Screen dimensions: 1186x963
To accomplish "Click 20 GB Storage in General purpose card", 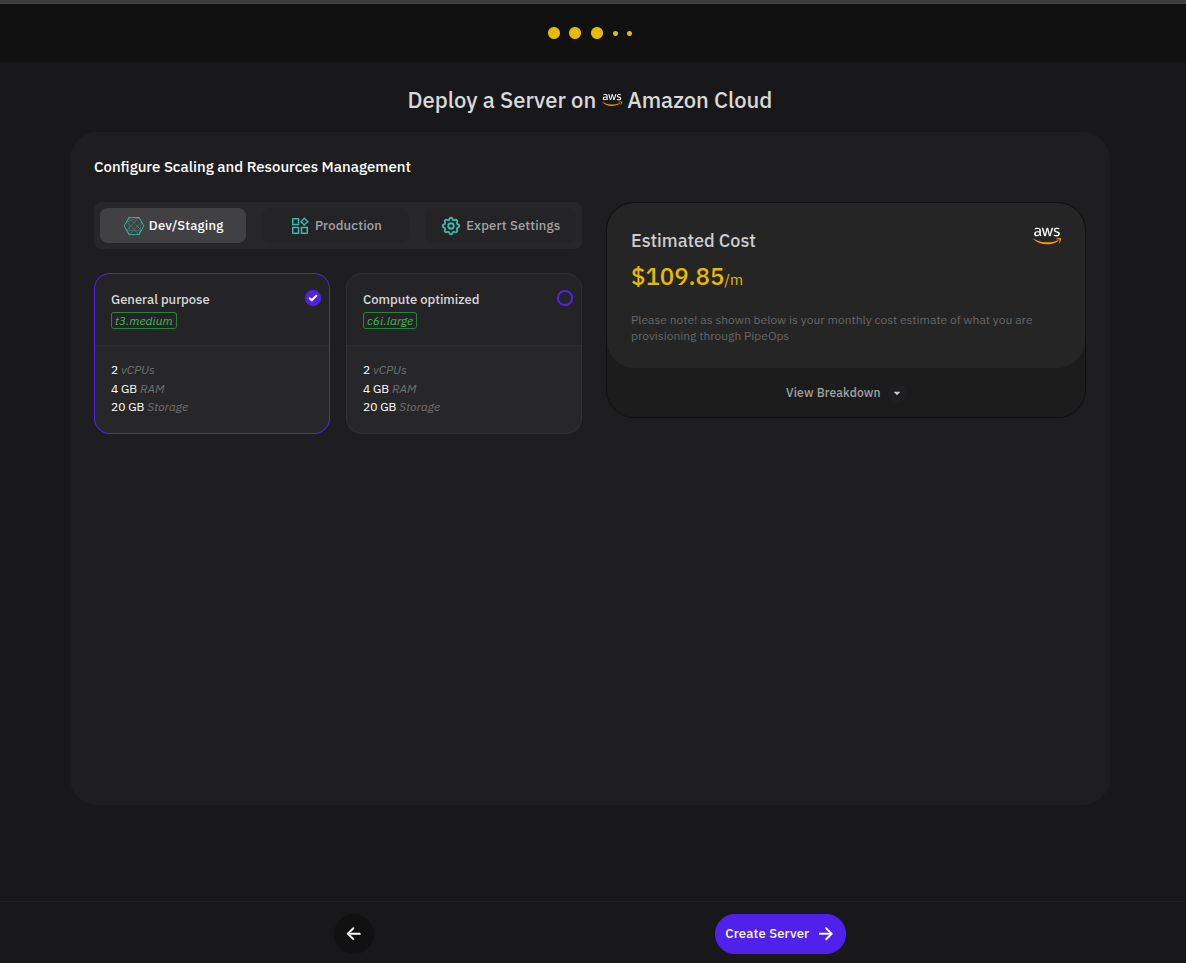I will (x=150, y=407).
